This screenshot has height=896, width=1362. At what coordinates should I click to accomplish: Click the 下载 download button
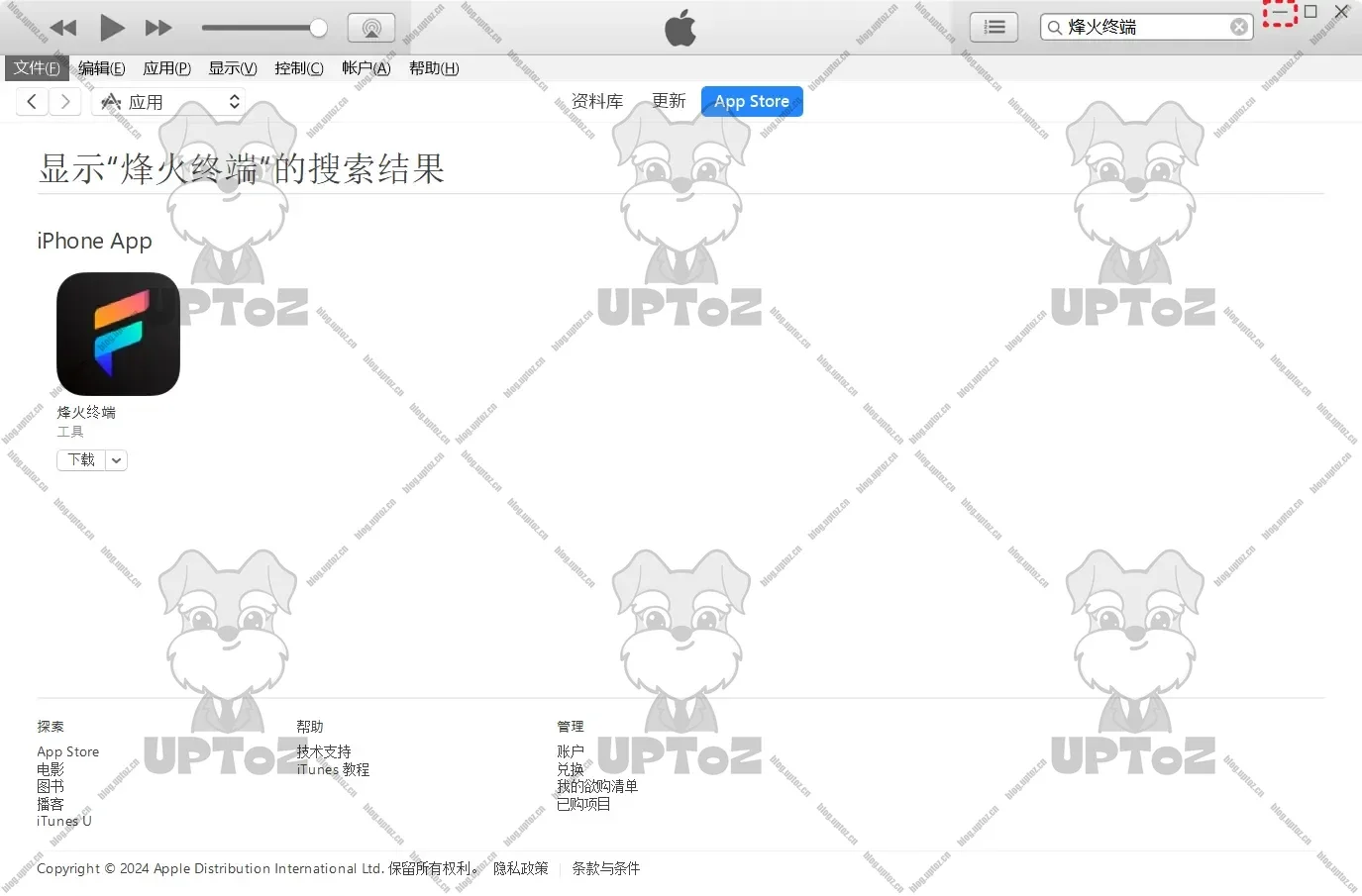pos(81,459)
